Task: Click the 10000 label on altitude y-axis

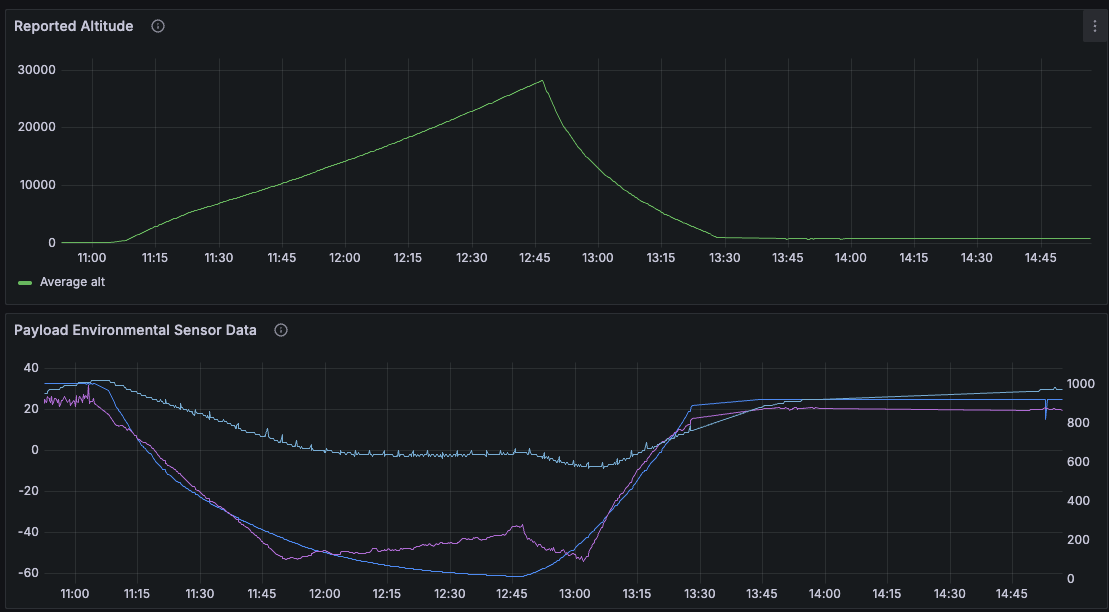Action: (x=37, y=185)
